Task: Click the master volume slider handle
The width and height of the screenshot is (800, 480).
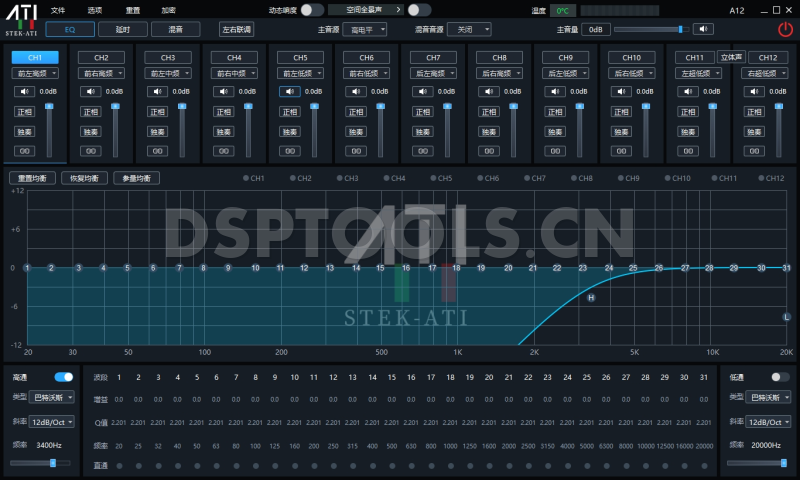Action: coord(681,29)
